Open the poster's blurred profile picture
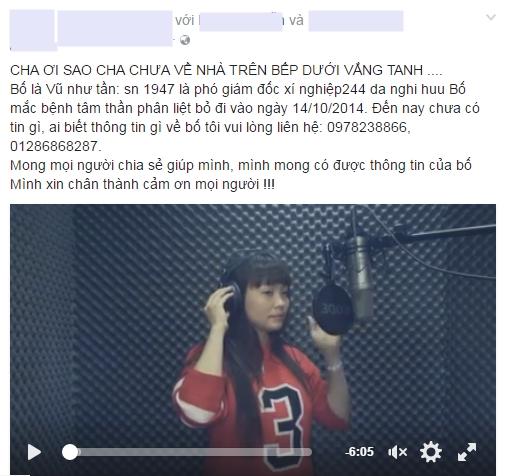 32,30
